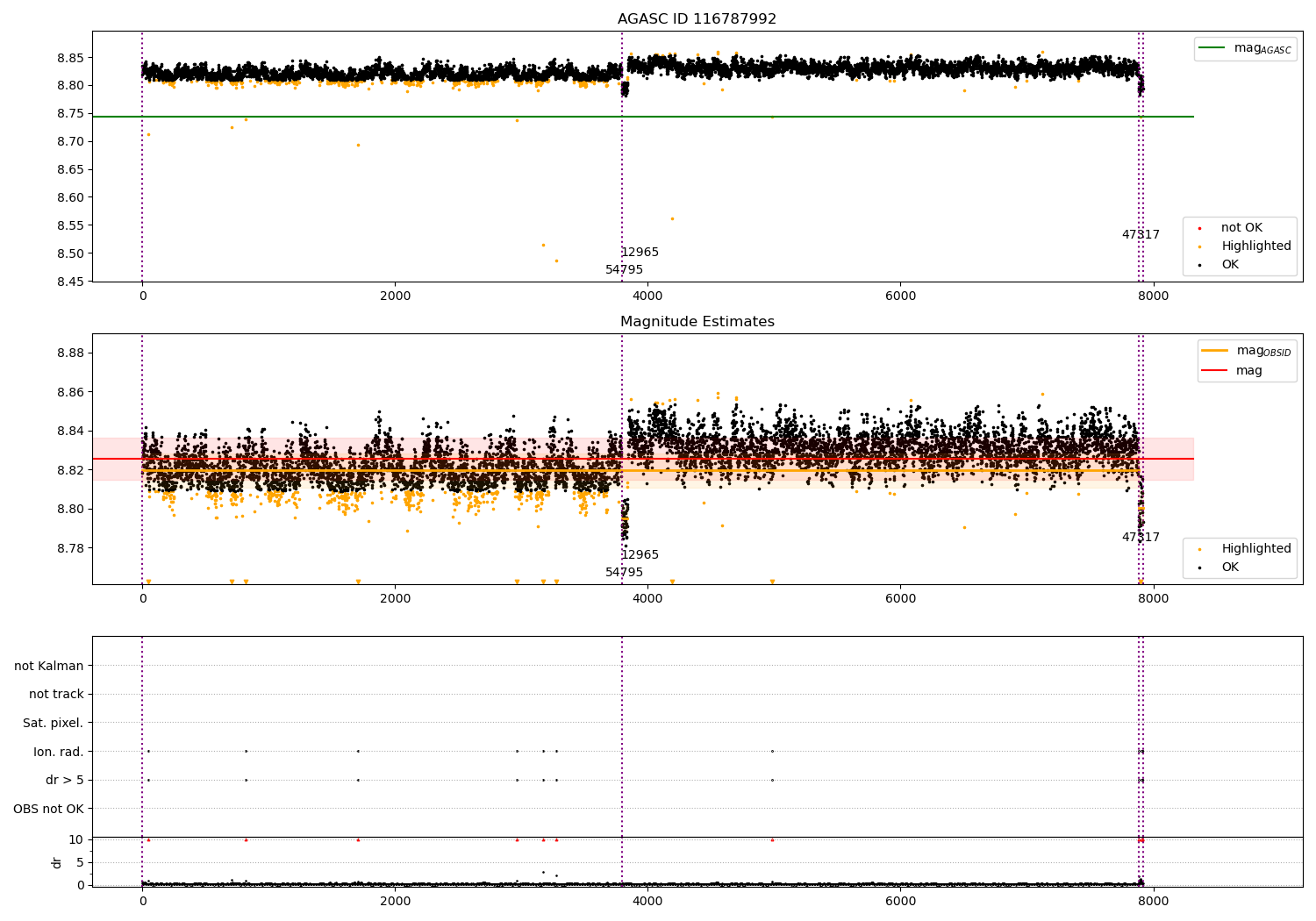Click the 'not Kalman' row label
The image size is (1316, 921).
(x=49, y=666)
